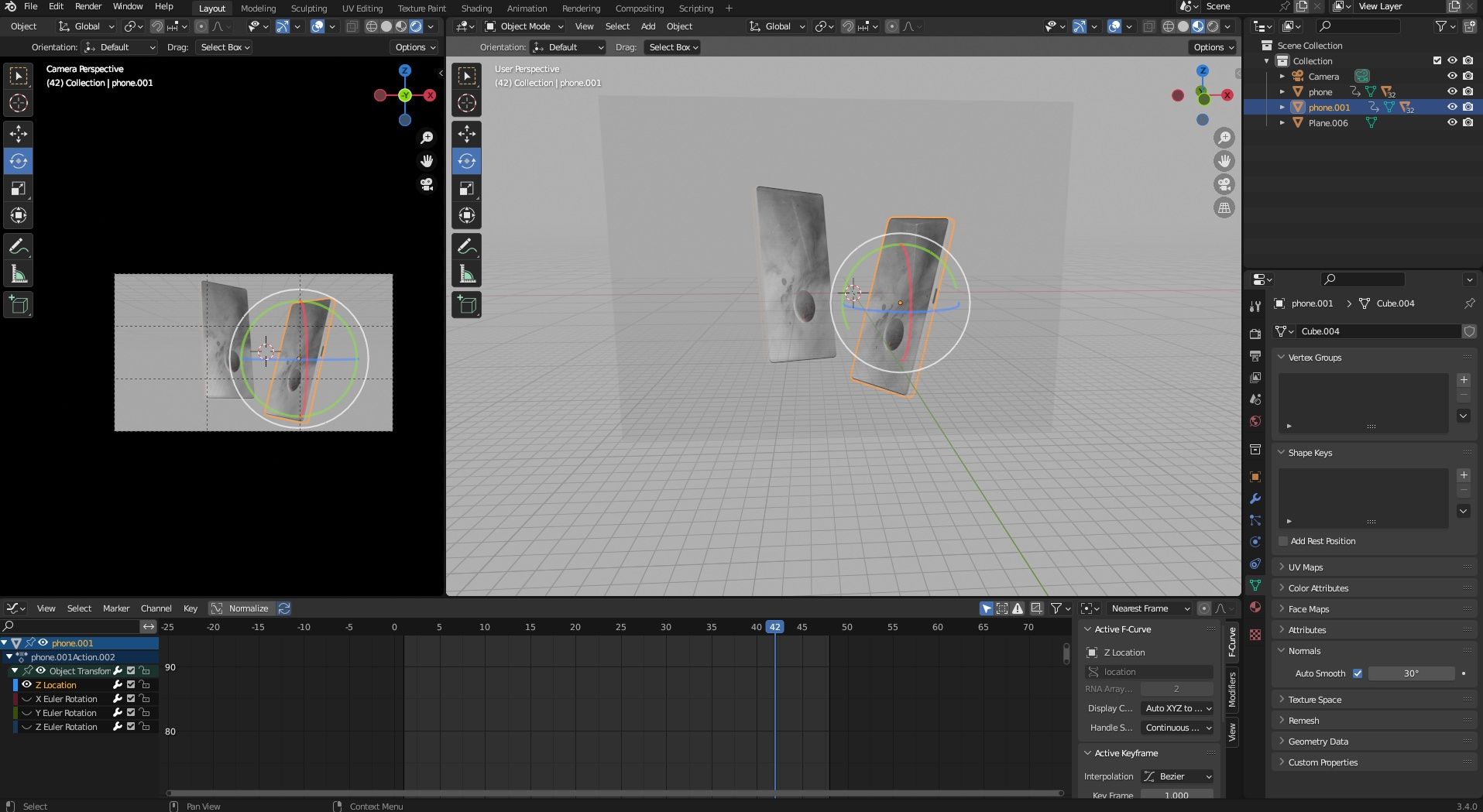Toggle camera view in right viewport
Screen dimensions: 1483x812
1224,184
